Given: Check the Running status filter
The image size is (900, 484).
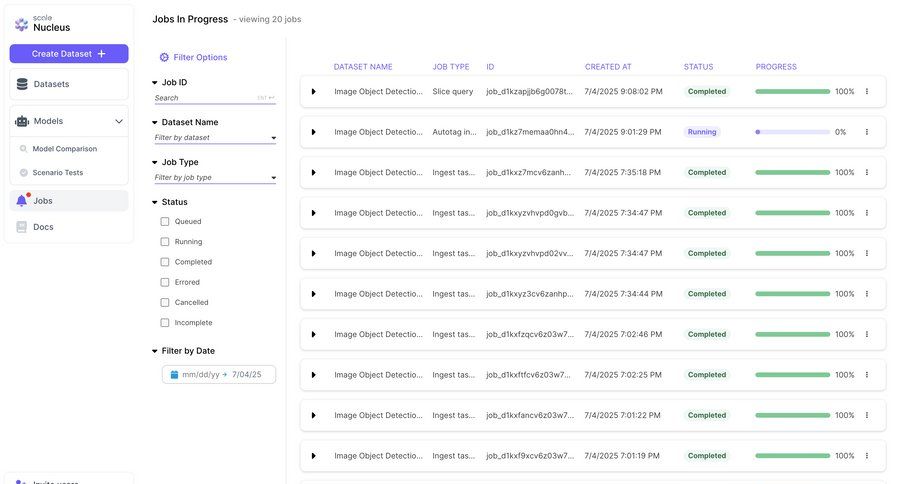Looking at the screenshot, I should click(165, 242).
